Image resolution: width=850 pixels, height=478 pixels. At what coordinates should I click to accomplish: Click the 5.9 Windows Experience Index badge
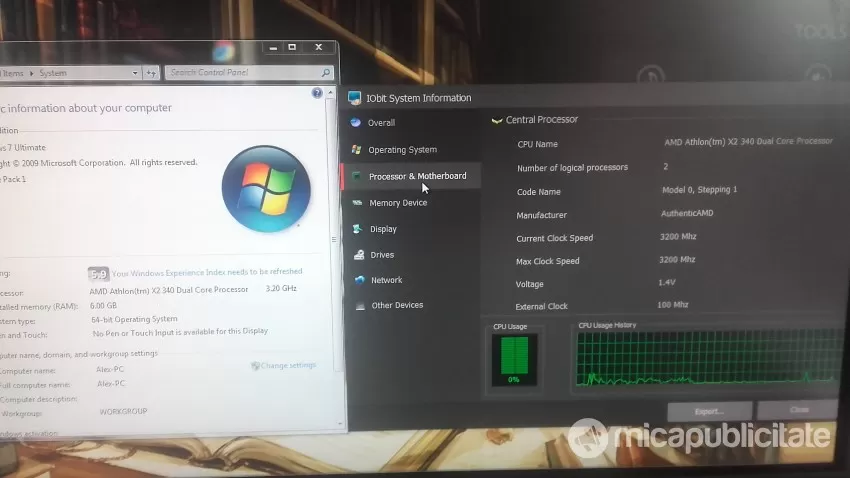pyautogui.click(x=98, y=274)
